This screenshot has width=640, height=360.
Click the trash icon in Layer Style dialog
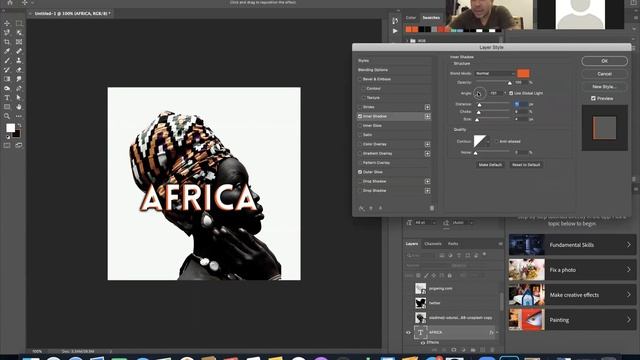432,208
